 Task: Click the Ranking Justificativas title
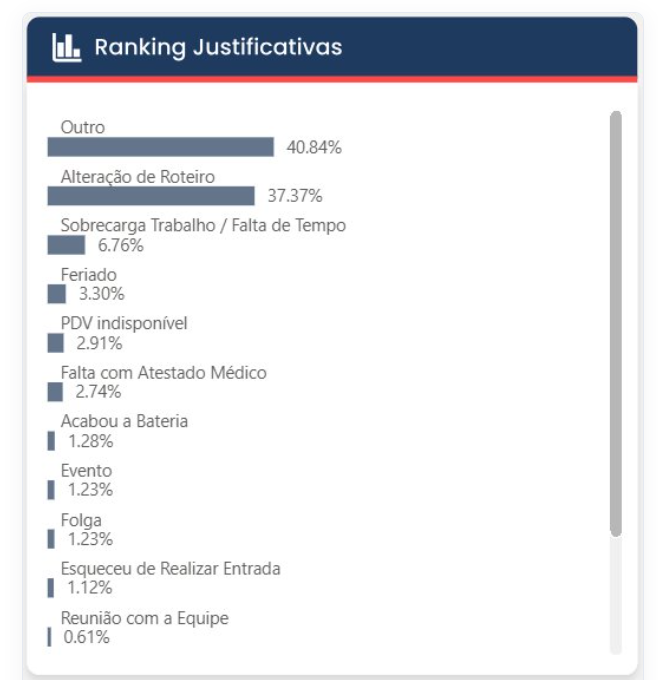point(218,47)
